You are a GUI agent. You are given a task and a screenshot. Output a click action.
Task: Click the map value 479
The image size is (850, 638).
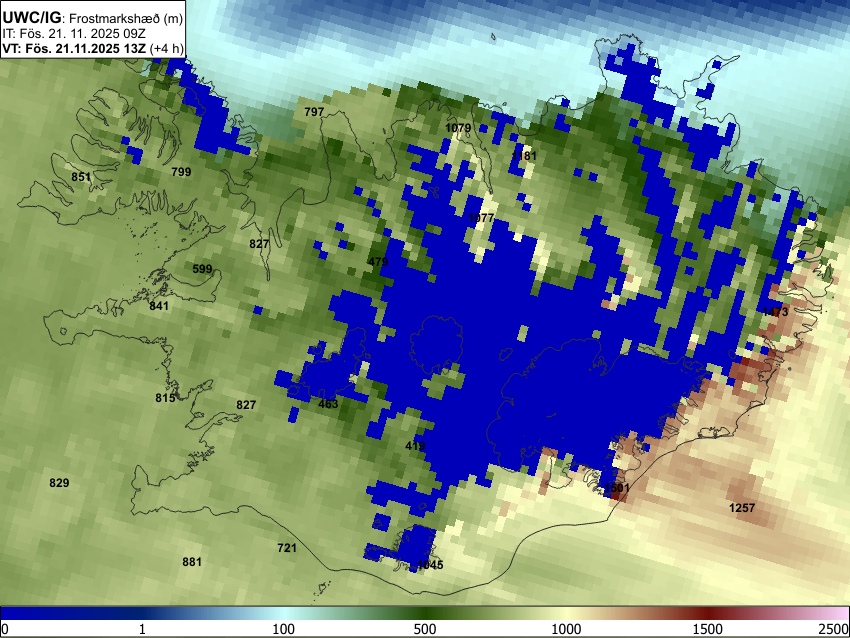coord(378,262)
